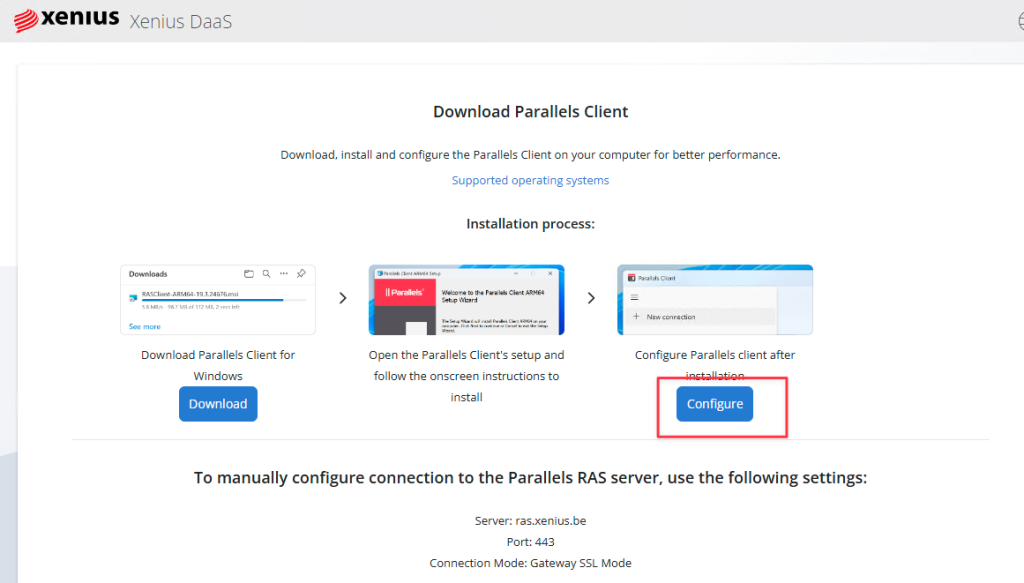Click See more in the Downloads thumbnail
Screen dimensions: 1024x583
pyautogui.click(x=144, y=326)
